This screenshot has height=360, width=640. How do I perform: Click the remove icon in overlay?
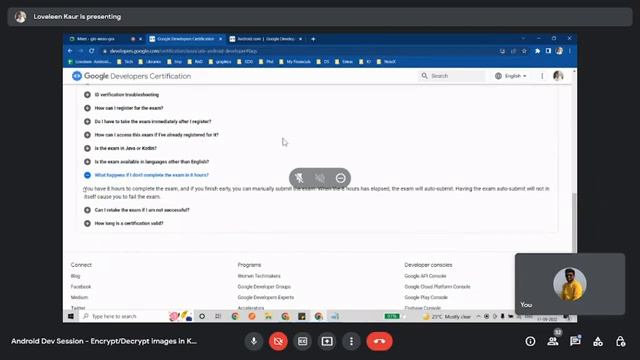coord(341,178)
